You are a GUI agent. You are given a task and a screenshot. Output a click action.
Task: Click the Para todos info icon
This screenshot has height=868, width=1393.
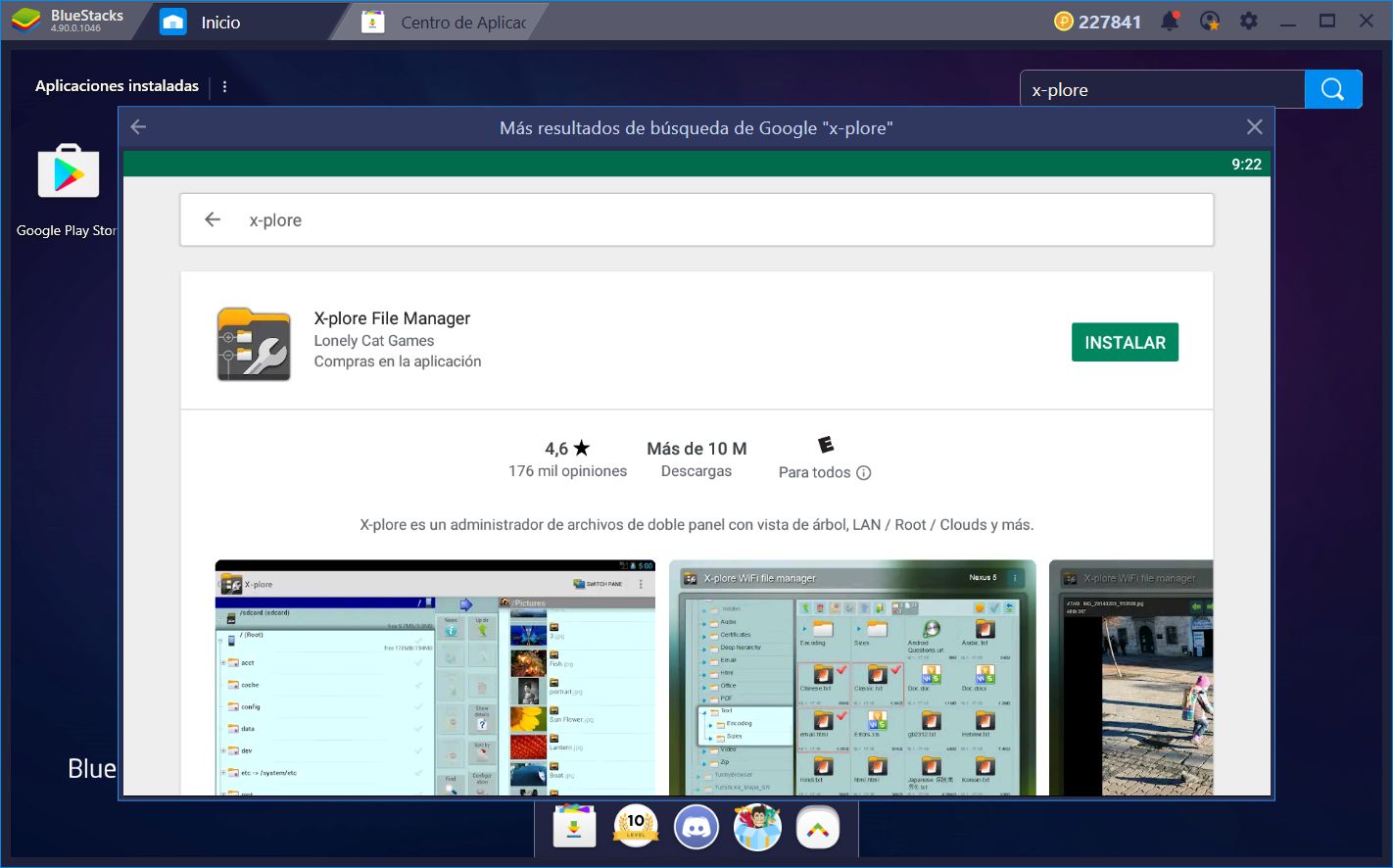[863, 472]
